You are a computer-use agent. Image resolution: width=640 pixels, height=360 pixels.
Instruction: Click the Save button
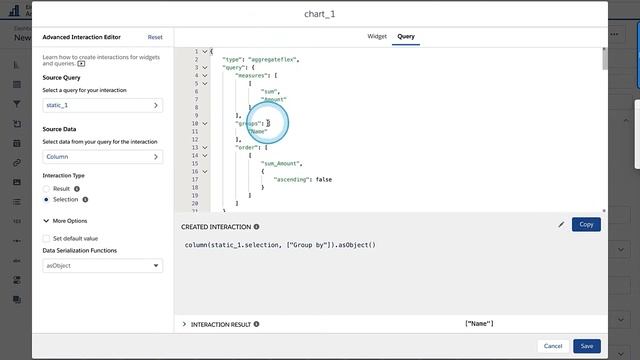coord(587,346)
